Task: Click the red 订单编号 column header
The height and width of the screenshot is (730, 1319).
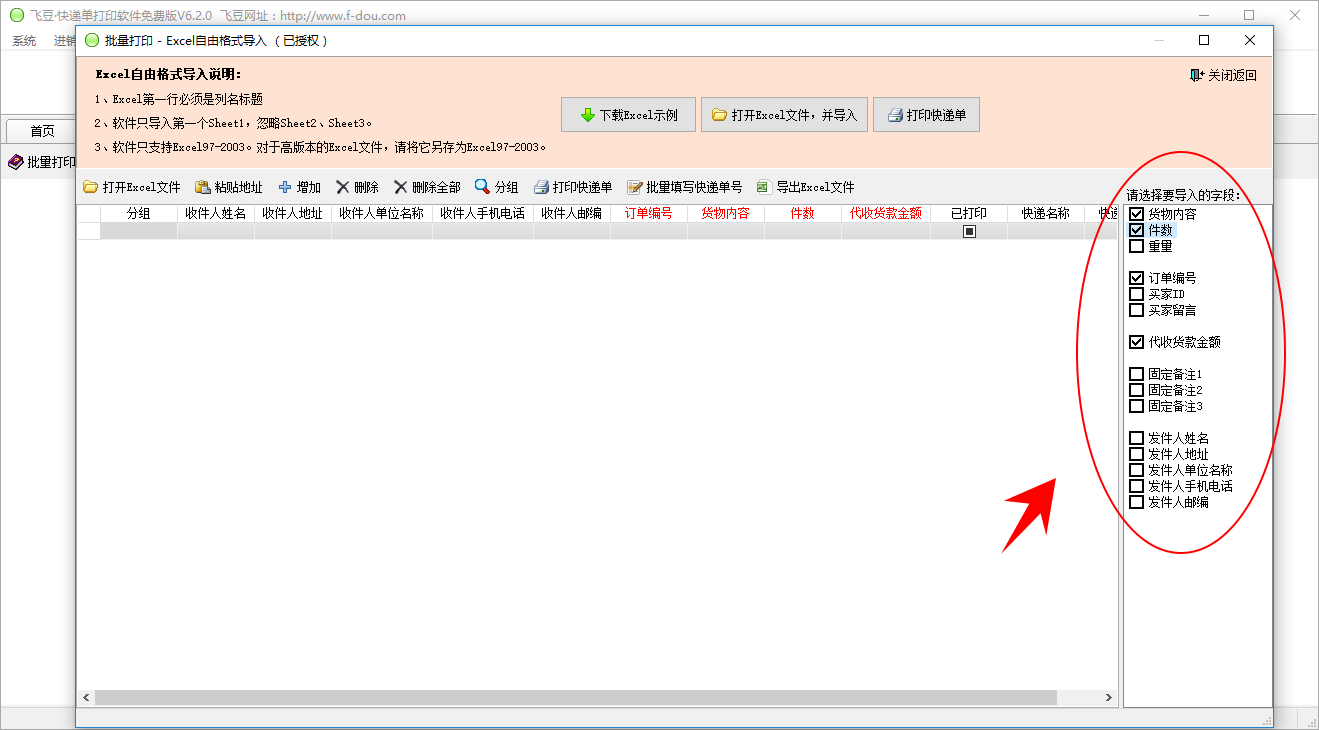Action: coord(649,213)
